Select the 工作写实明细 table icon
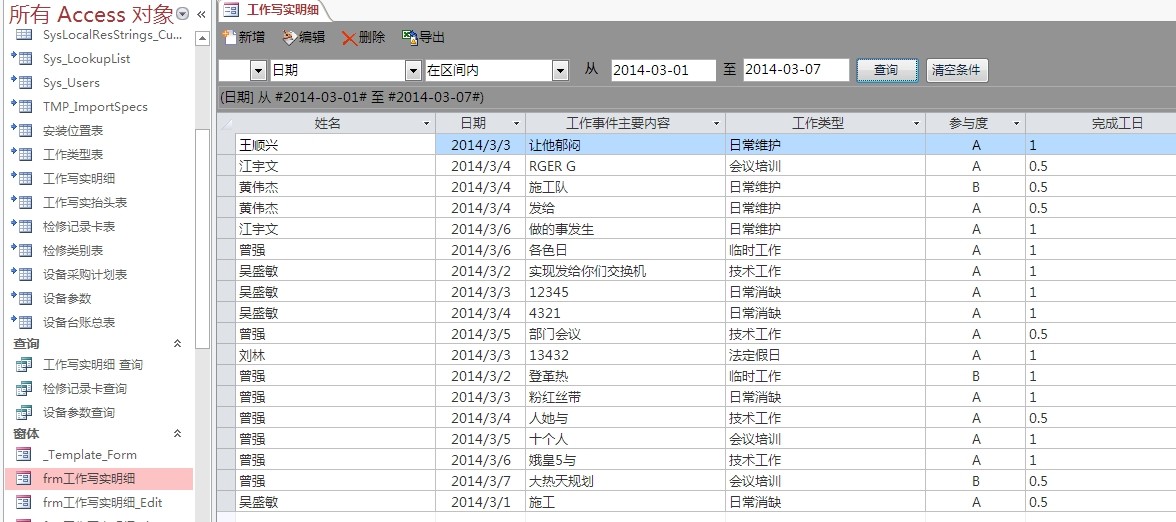 coord(23,178)
